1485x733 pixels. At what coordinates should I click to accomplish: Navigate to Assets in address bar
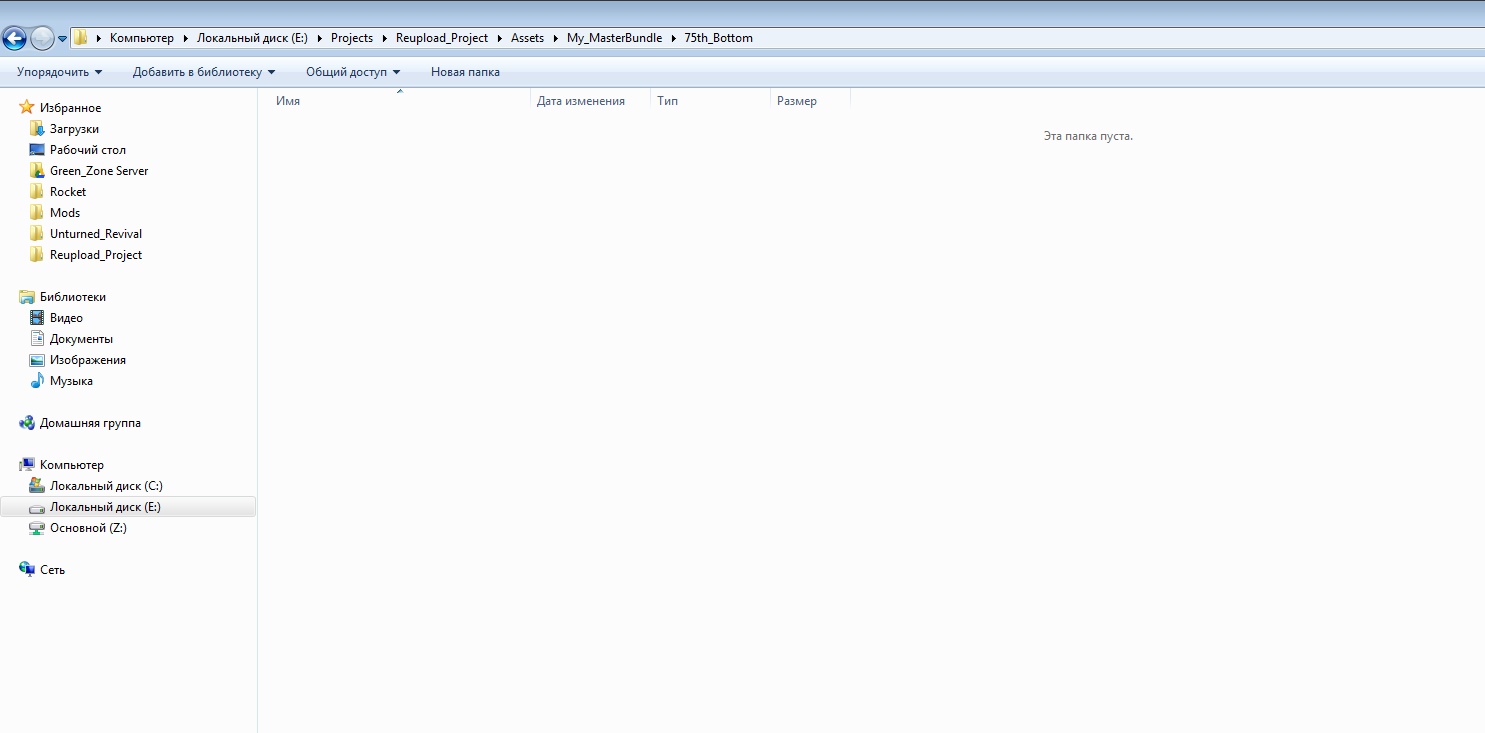pyautogui.click(x=527, y=38)
